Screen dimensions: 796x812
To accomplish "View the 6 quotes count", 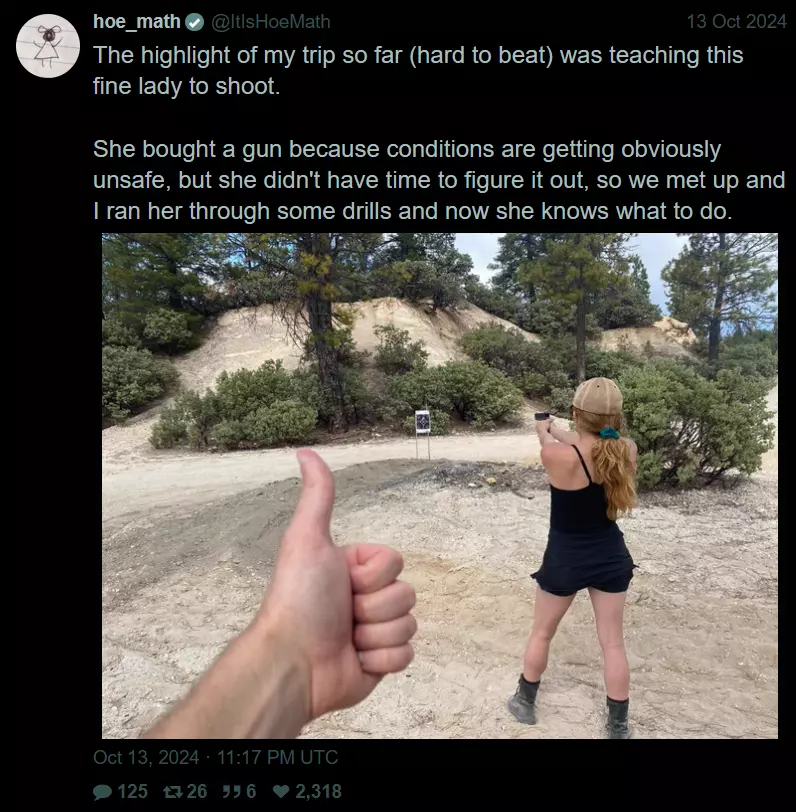I will [x=251, y=791].
